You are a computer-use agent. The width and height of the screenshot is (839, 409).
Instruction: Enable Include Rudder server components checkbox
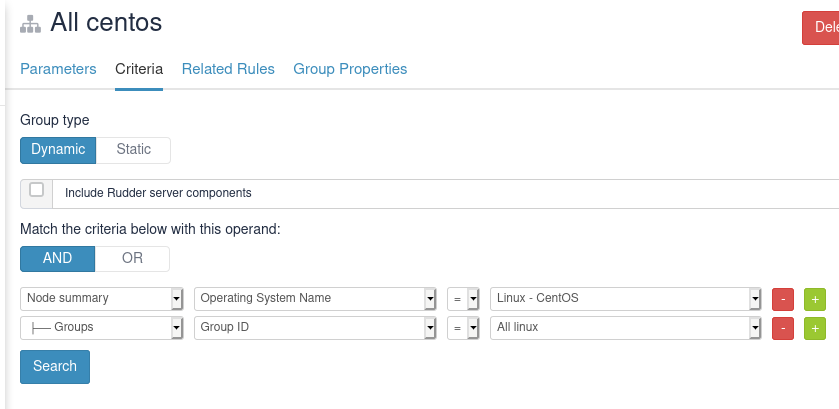pos(36,190)
